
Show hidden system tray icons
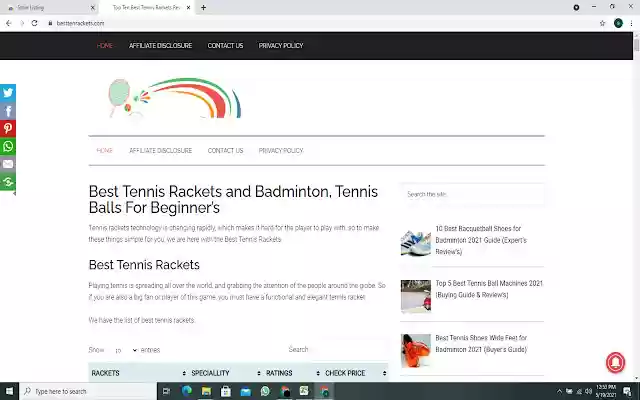(559, 391)
